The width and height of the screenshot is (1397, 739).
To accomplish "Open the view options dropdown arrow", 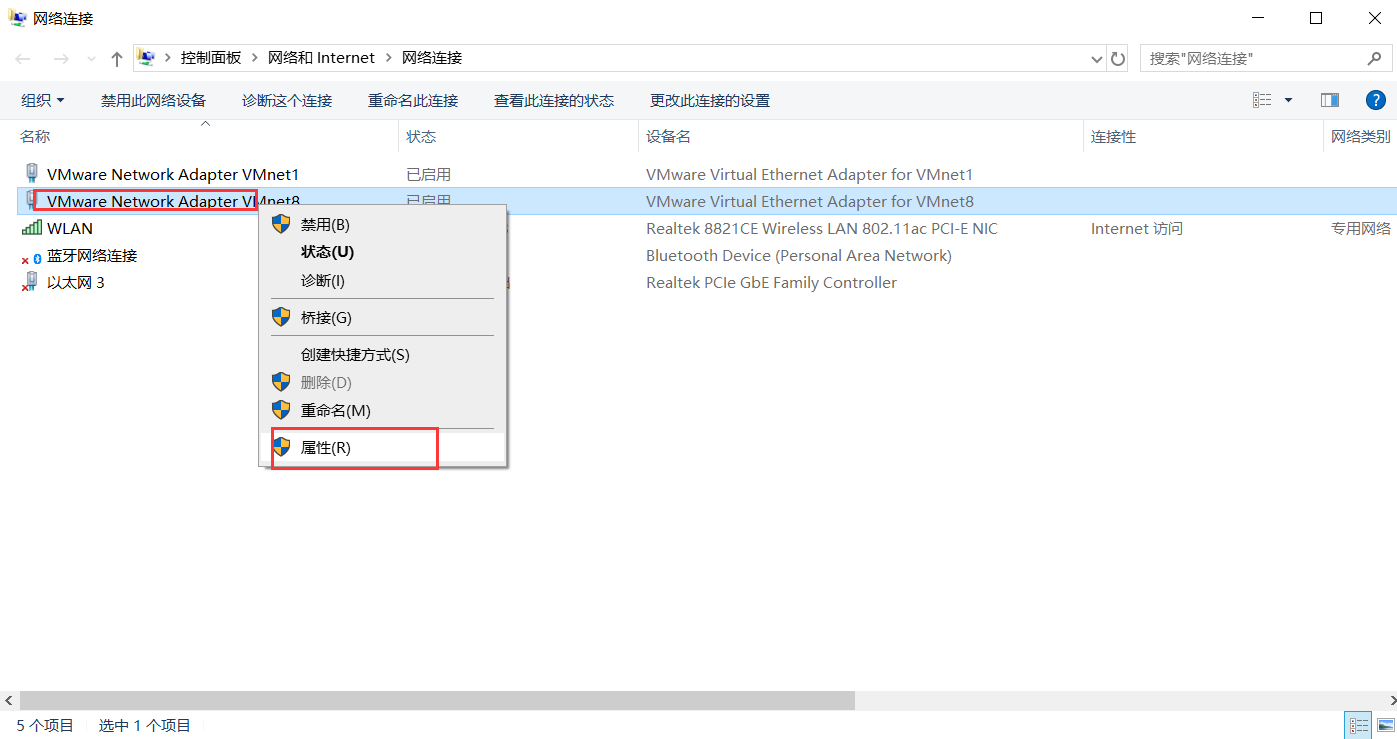I will pyautogui.click(x=1288, y=100).
